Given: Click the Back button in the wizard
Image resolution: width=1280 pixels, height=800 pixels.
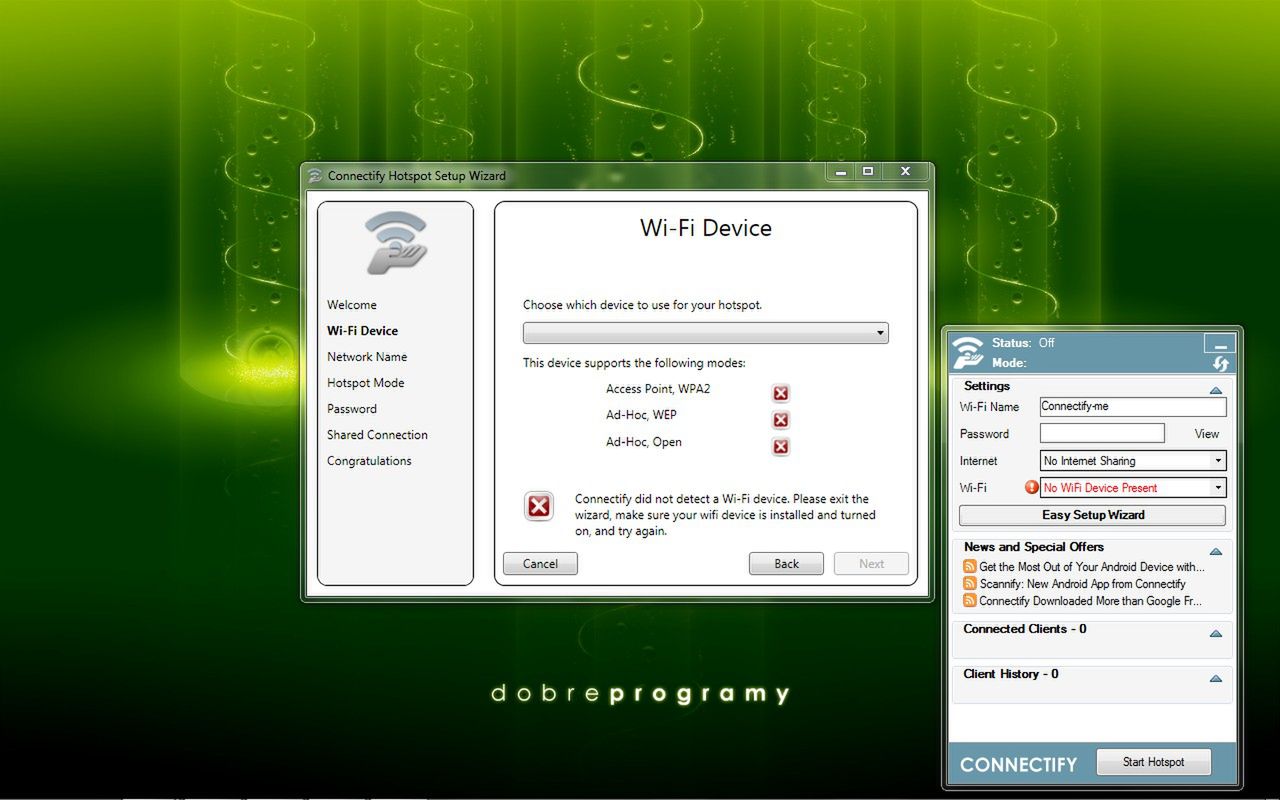Looking at the screenshot, I should click(786, 564).
